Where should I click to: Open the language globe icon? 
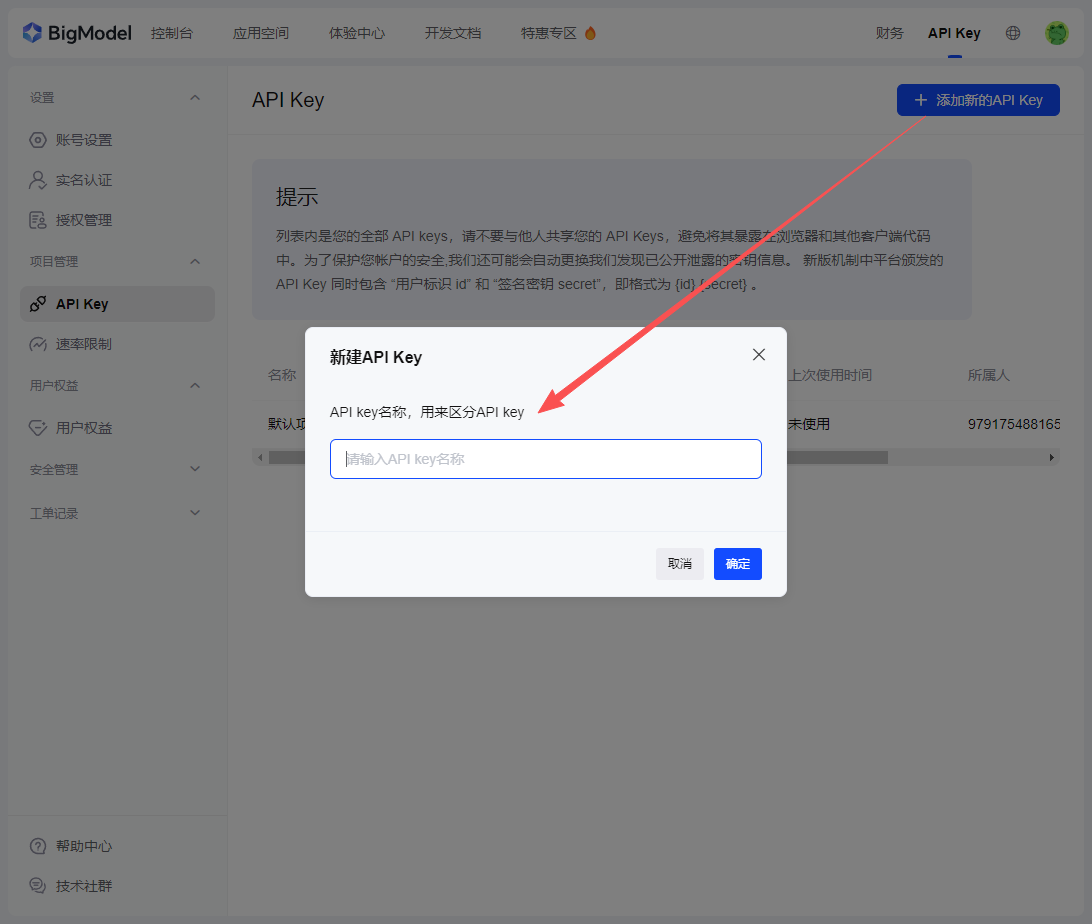pos(1013,33)
